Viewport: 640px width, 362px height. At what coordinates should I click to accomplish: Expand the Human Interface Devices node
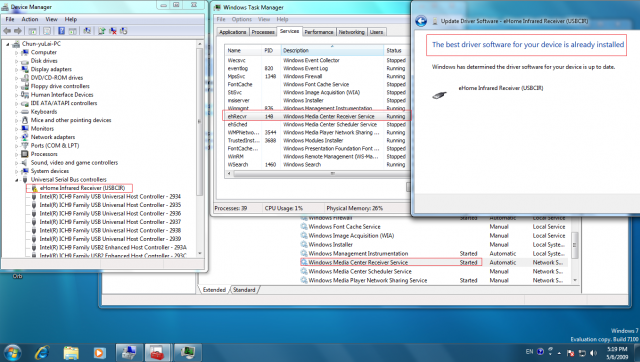coord(17,95)
